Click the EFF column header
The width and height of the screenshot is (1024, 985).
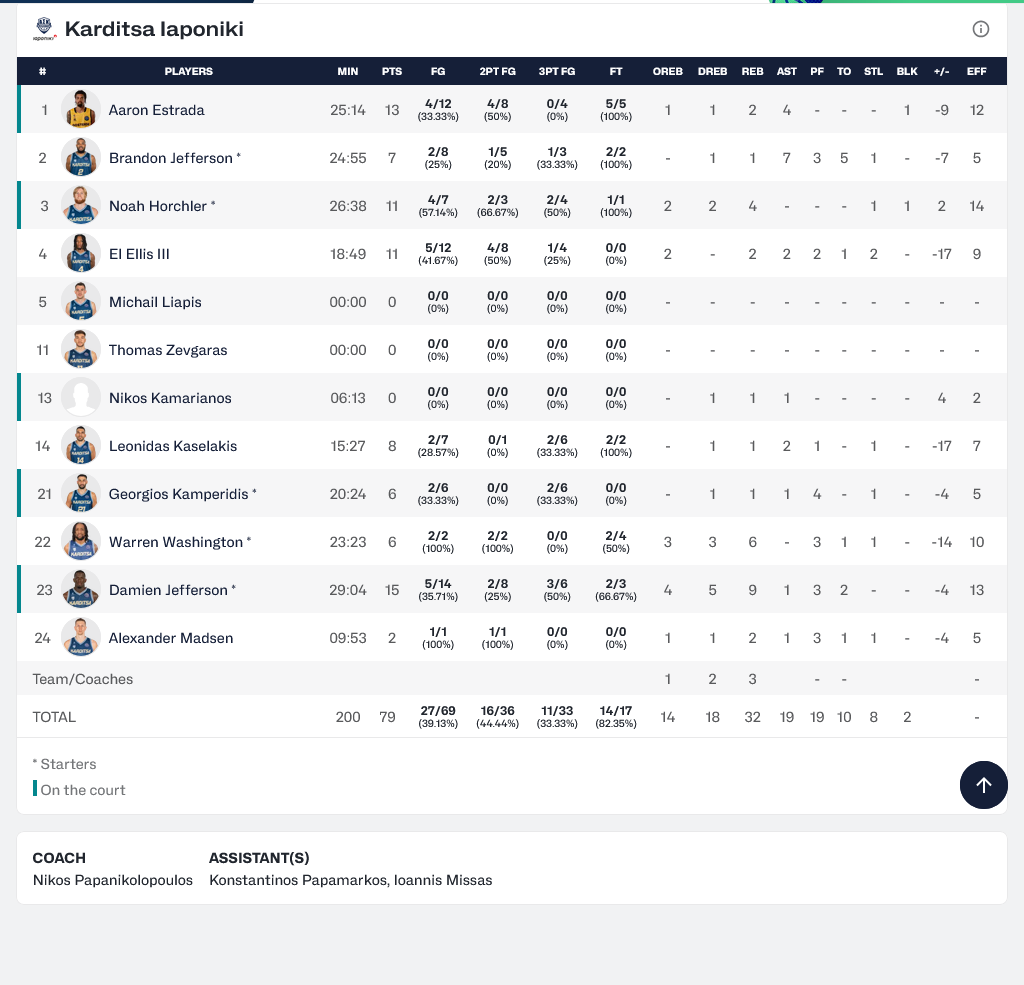(977, 72)
